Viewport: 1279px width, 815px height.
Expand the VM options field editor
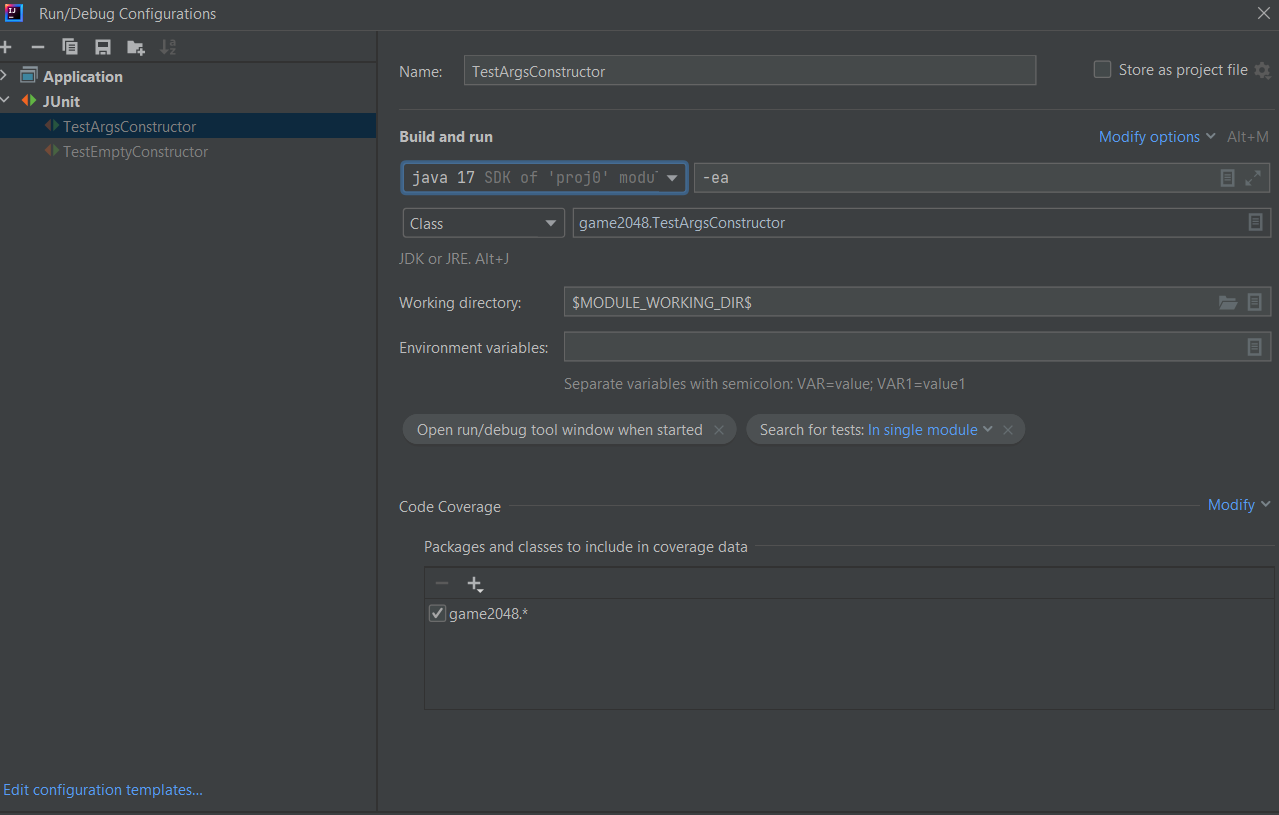[1253, 178]
